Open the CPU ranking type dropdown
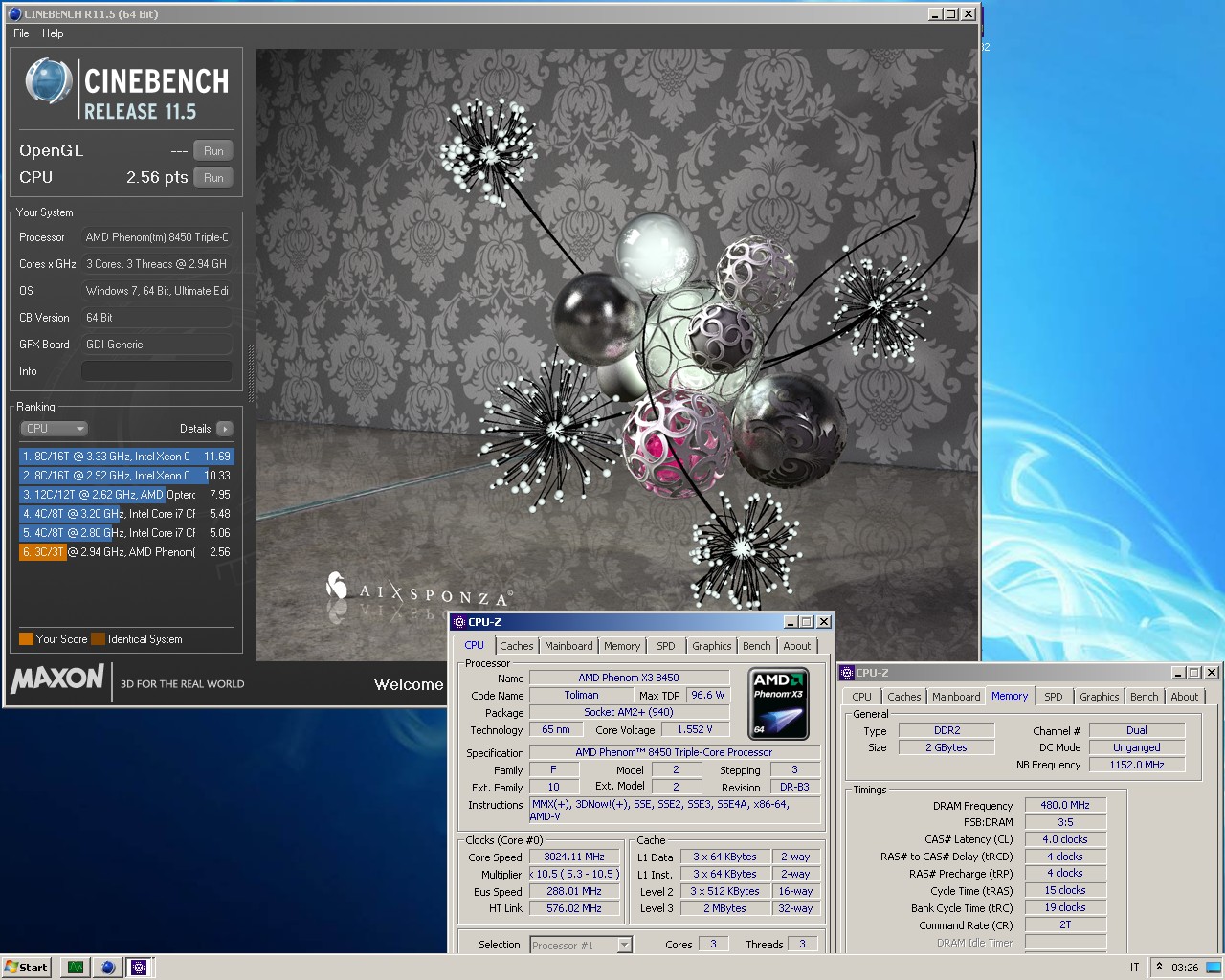Image resolution: width=1225 pixels, height=980 pixels. 54,429
